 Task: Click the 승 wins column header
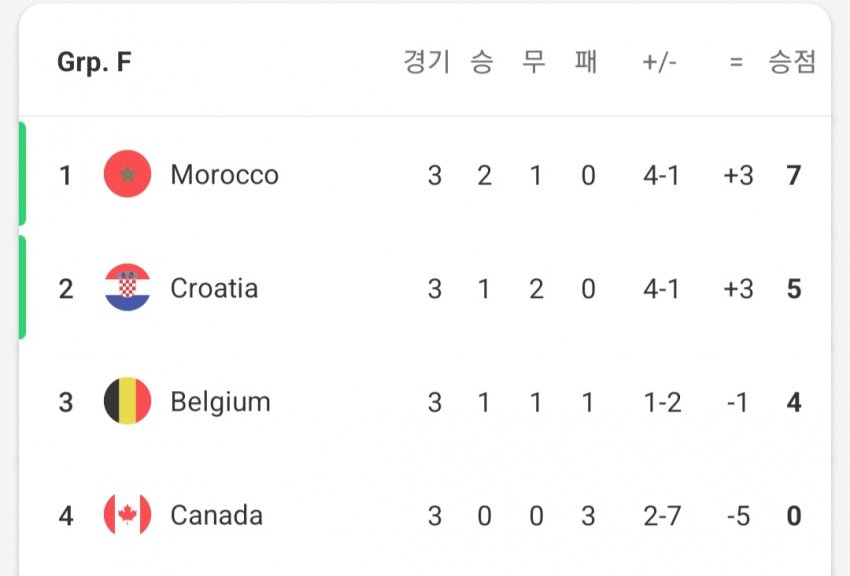(482, 61)
